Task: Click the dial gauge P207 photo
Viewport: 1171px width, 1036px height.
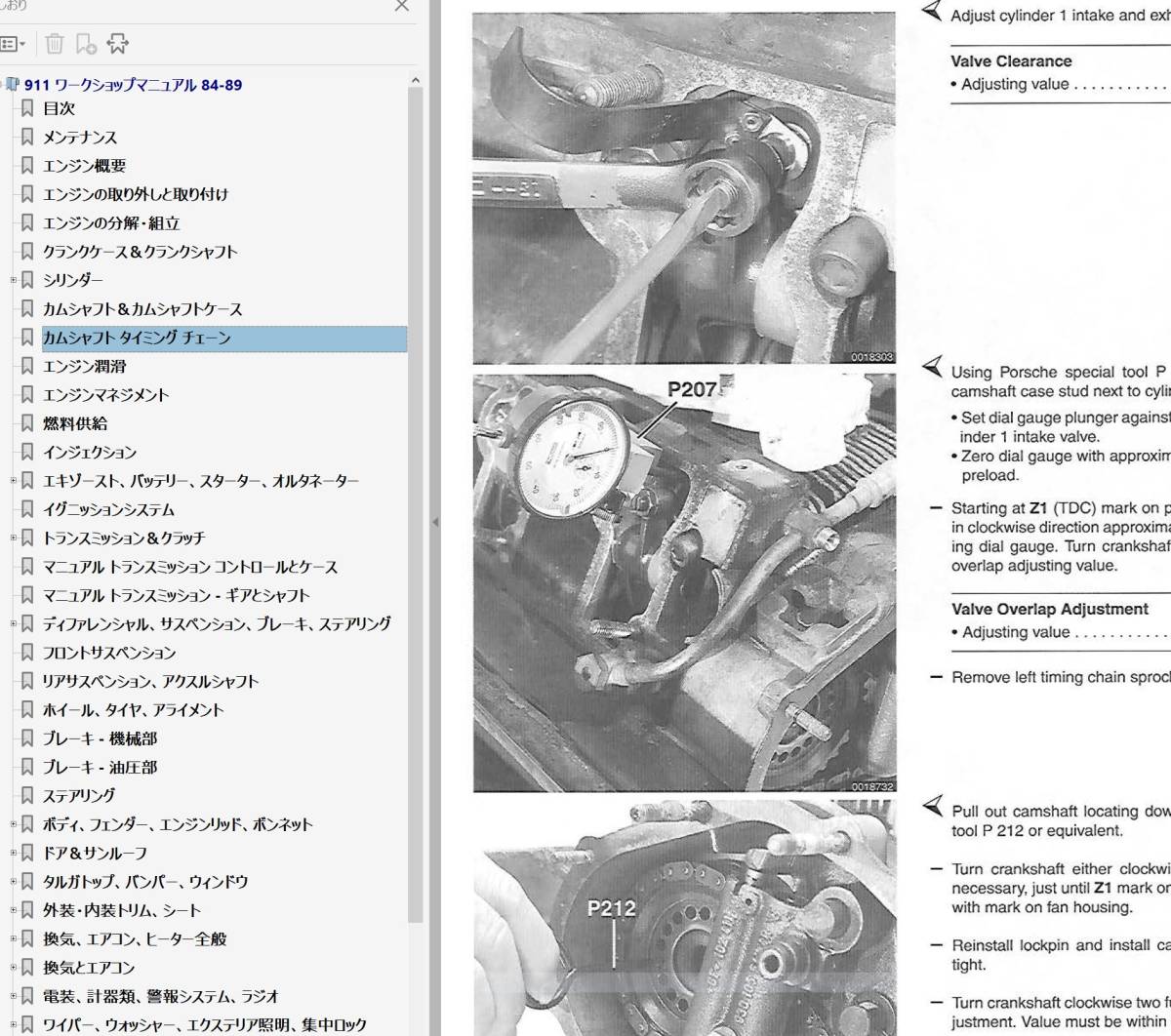Action: pos(684,582)
